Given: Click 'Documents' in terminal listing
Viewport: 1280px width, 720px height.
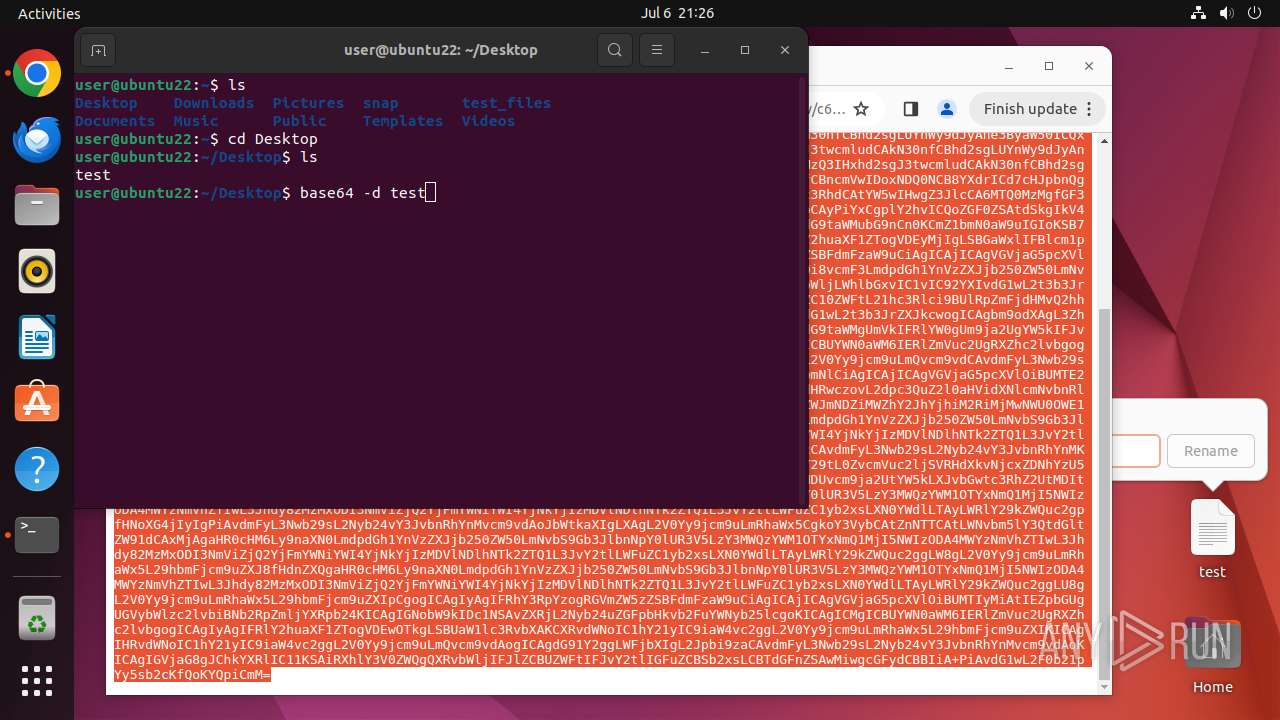Looking at the screenshot, I should click(115, 121).
